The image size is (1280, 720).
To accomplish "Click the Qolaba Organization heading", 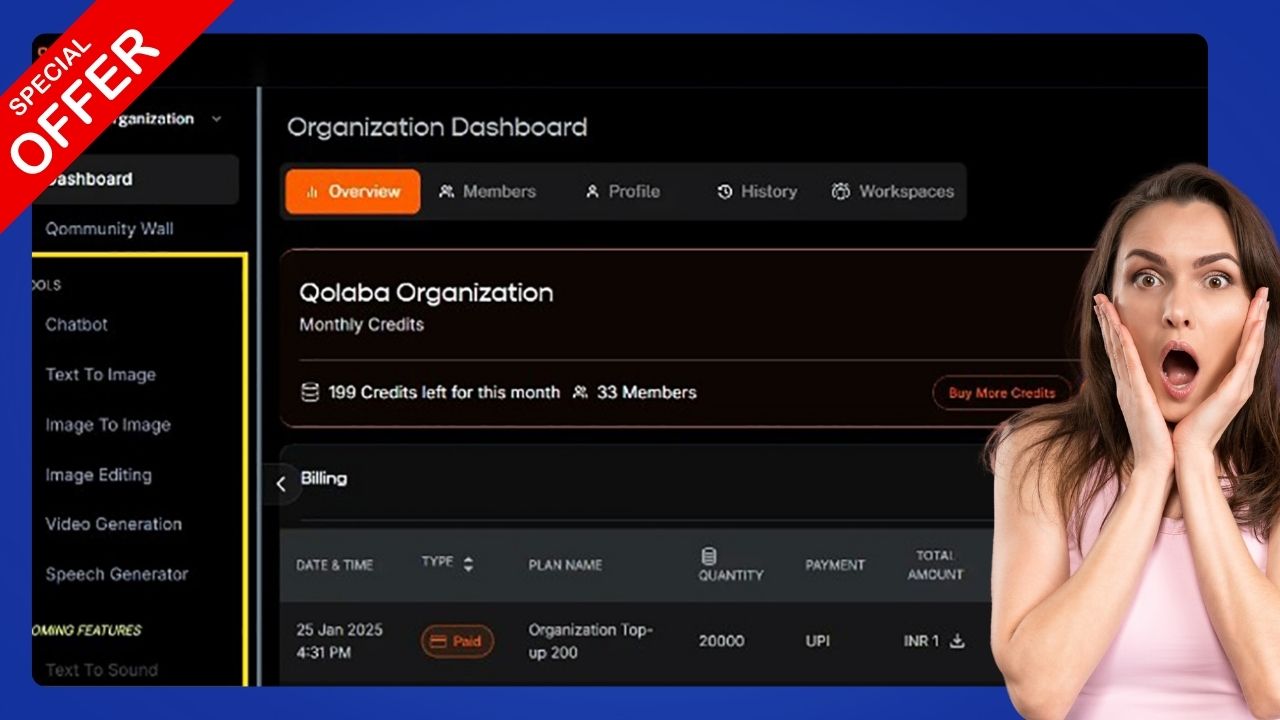I will 426,293.
